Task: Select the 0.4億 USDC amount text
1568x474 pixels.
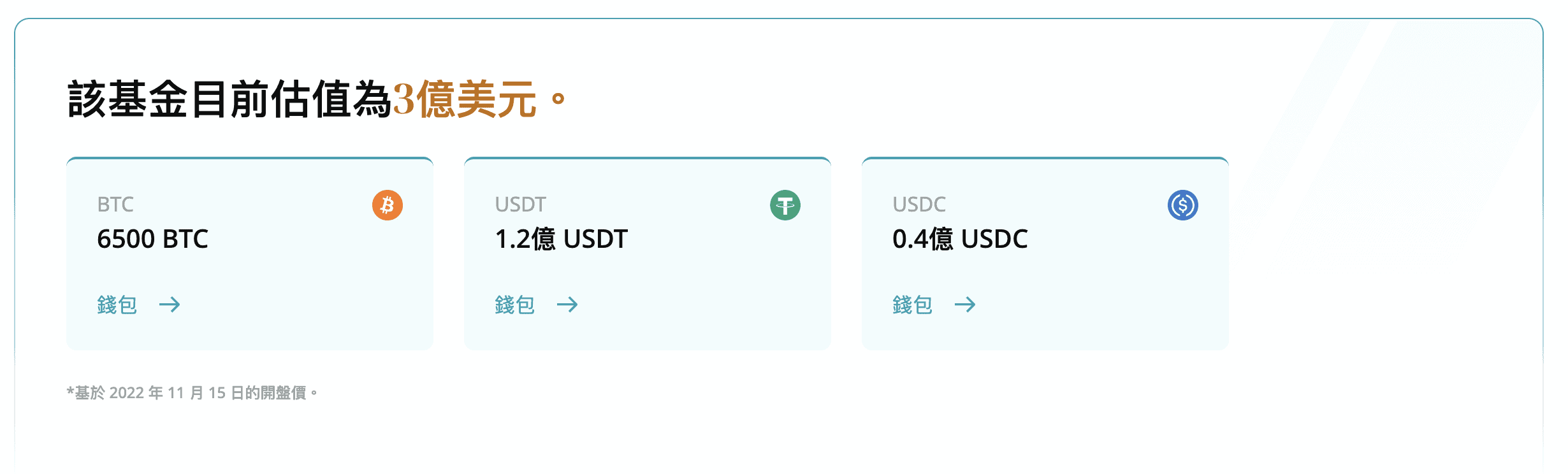Action: (960, 239)
